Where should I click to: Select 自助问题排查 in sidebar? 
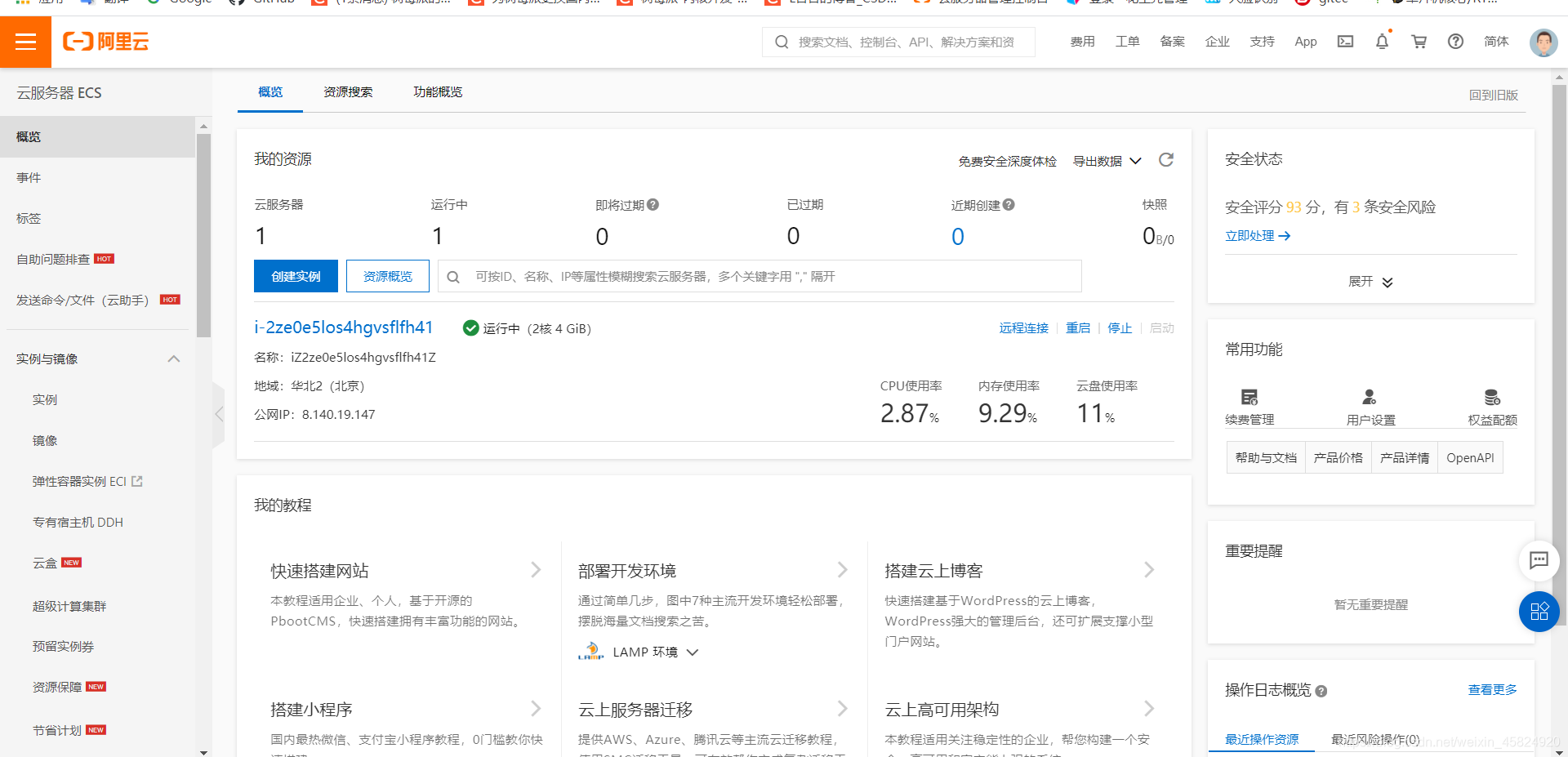pyautogui.click(x=53, y=260)
